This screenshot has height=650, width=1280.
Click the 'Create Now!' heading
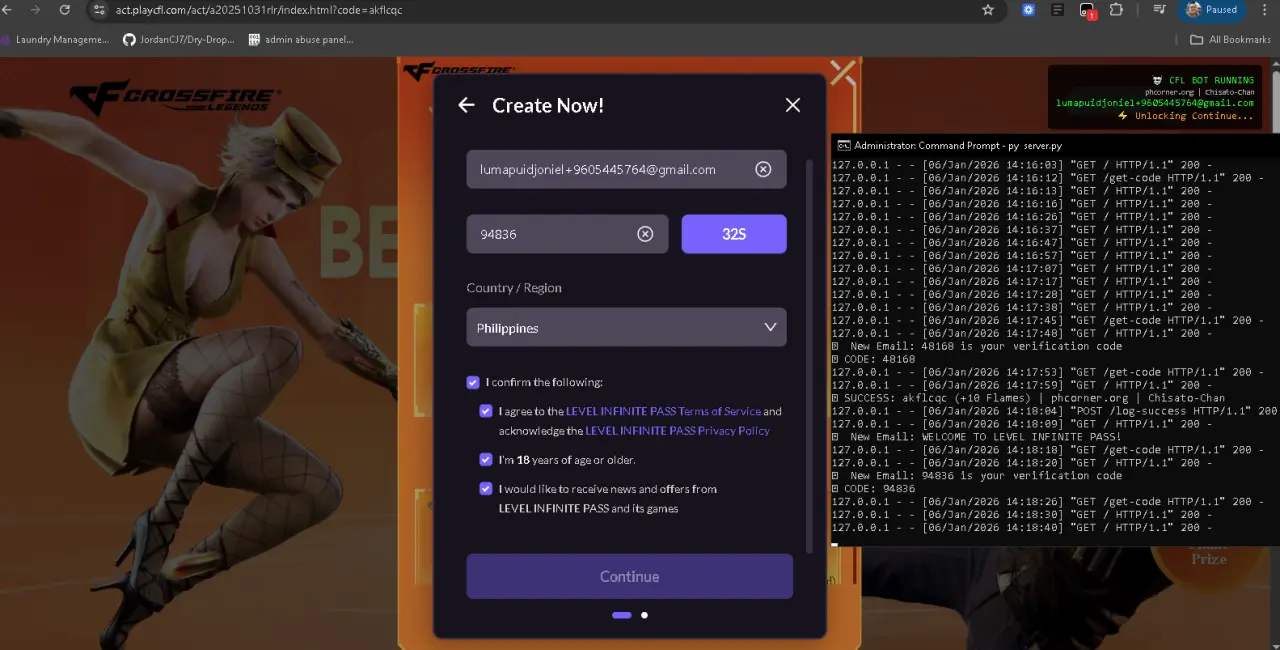coord(548,105)
